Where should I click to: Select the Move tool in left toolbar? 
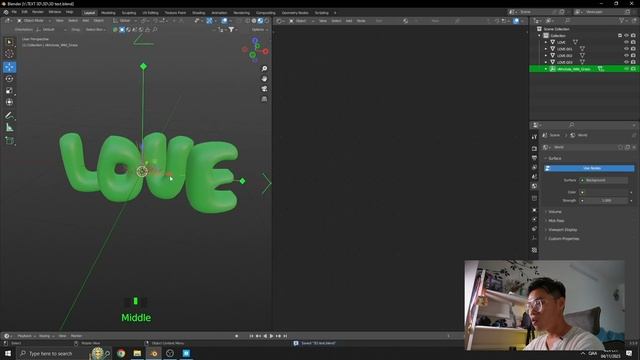tap(9, 67)
